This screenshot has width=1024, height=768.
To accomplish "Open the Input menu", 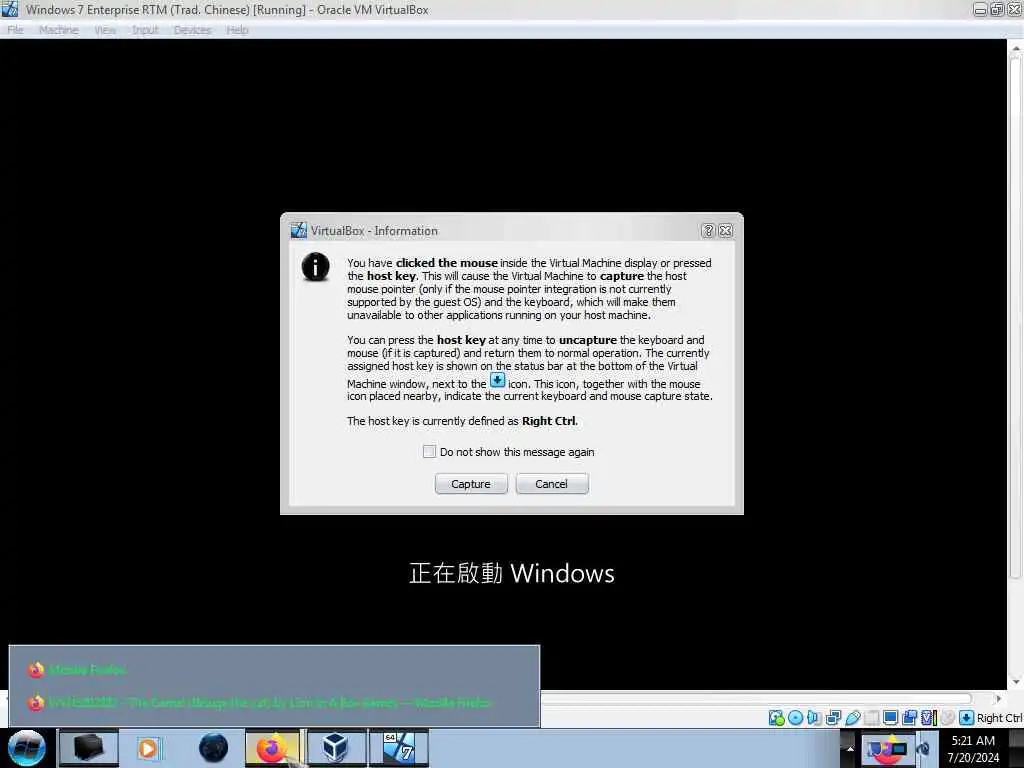I will pos(145,30).
